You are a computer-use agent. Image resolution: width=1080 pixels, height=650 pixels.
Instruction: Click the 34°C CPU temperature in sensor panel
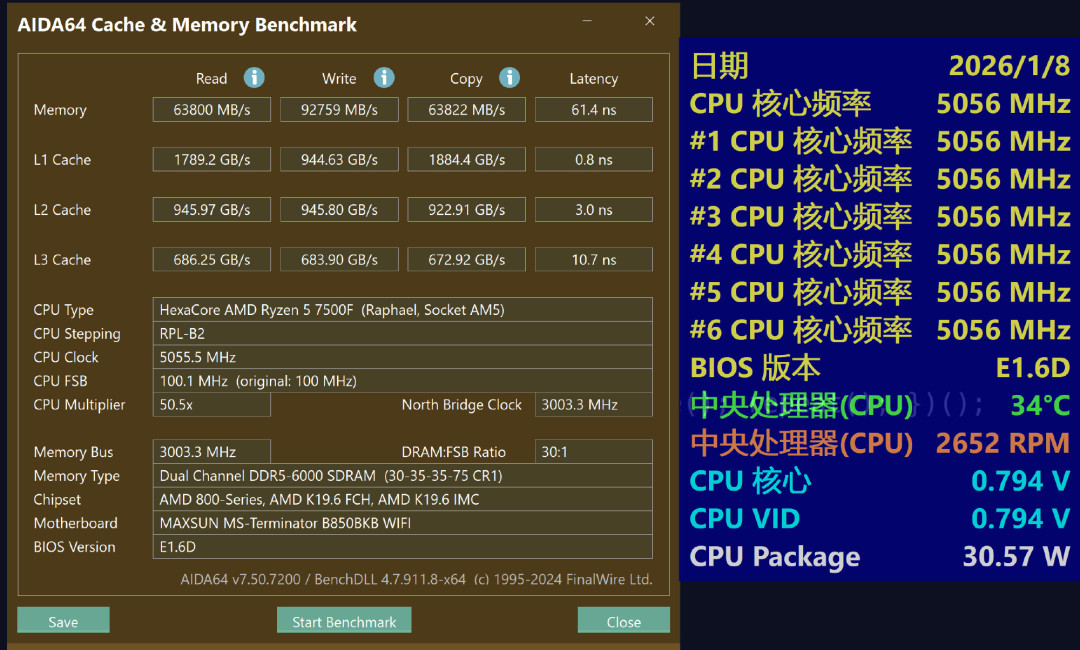pyautogui.click(x=1040, y=406)
